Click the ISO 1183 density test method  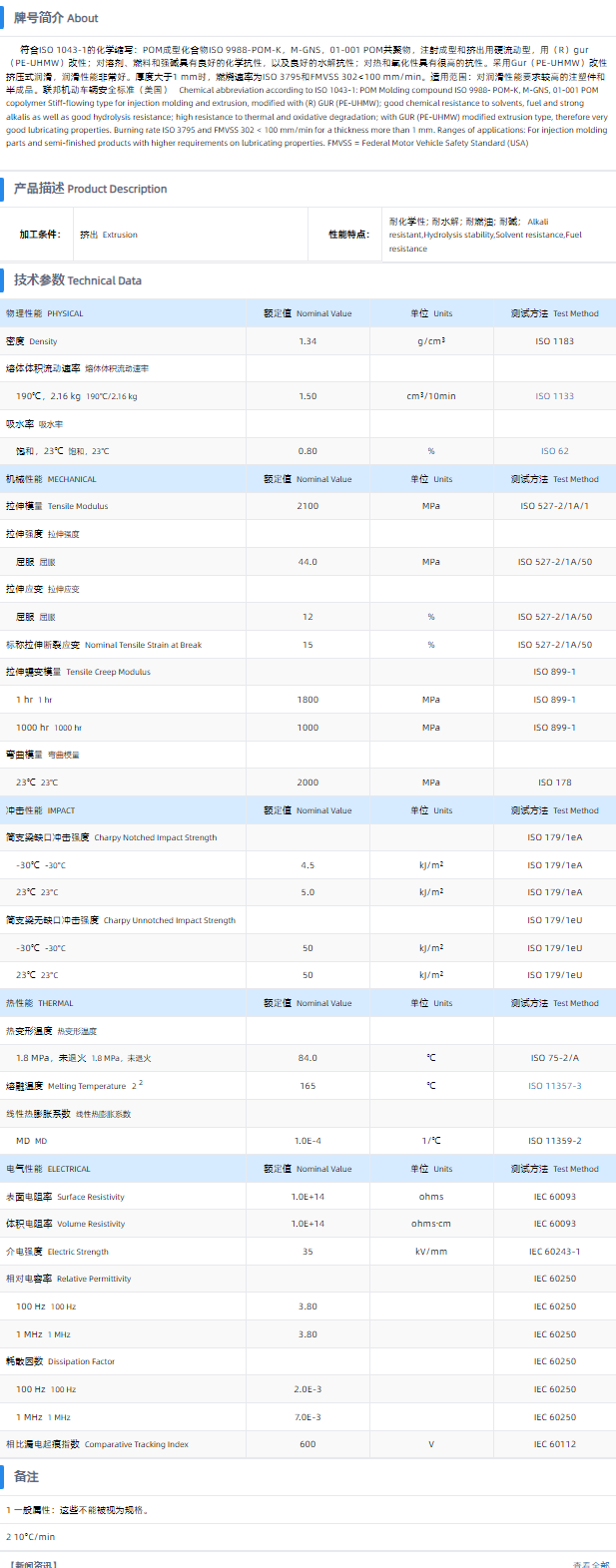(x=554, y=341)
